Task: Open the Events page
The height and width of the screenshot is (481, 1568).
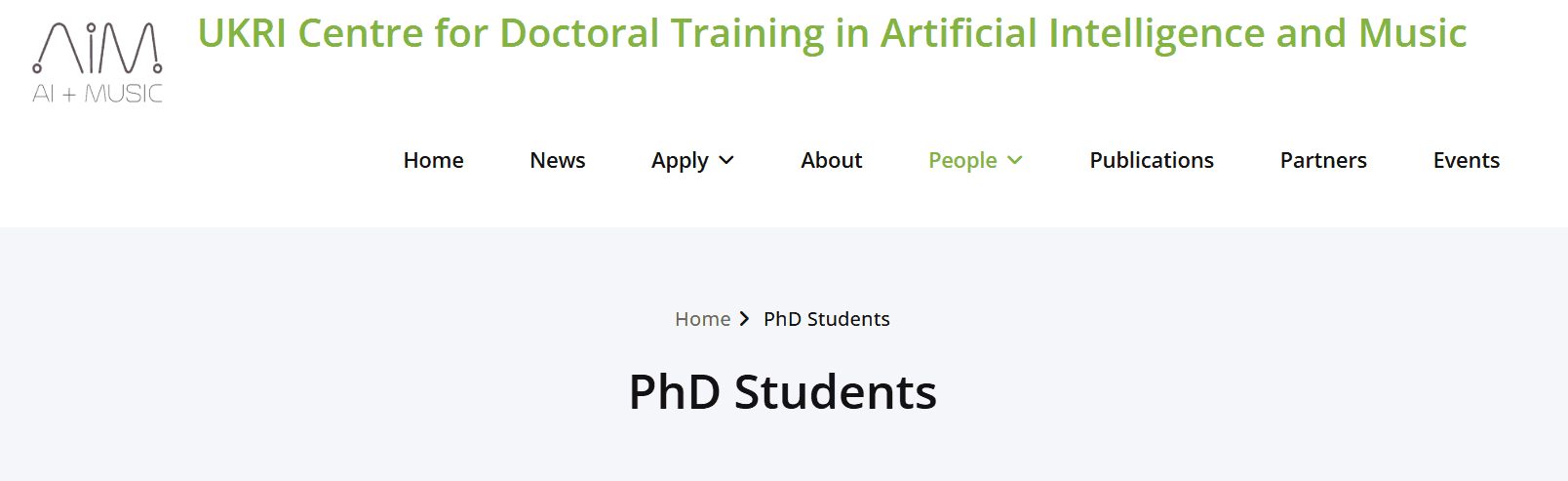Action: 1466,160
